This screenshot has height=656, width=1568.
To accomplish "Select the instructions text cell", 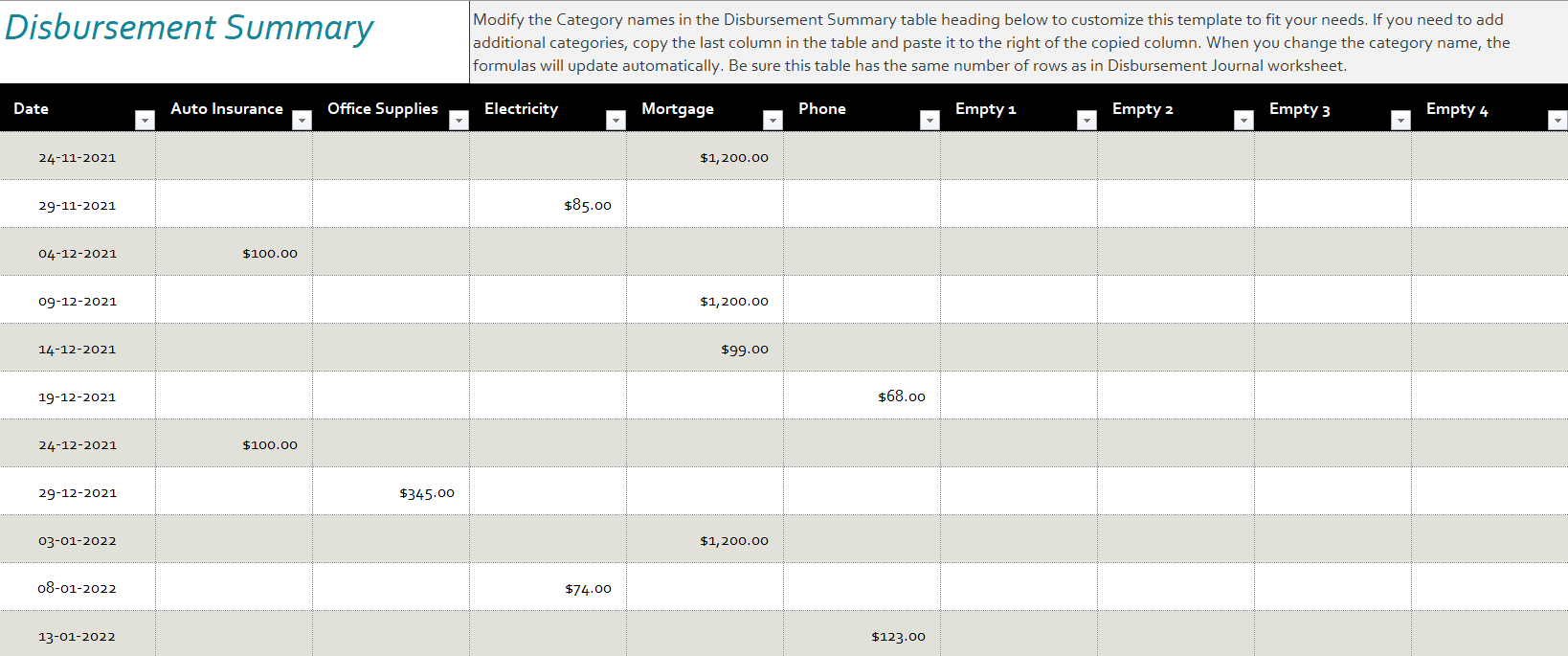I will click(x=1019, y=42).
